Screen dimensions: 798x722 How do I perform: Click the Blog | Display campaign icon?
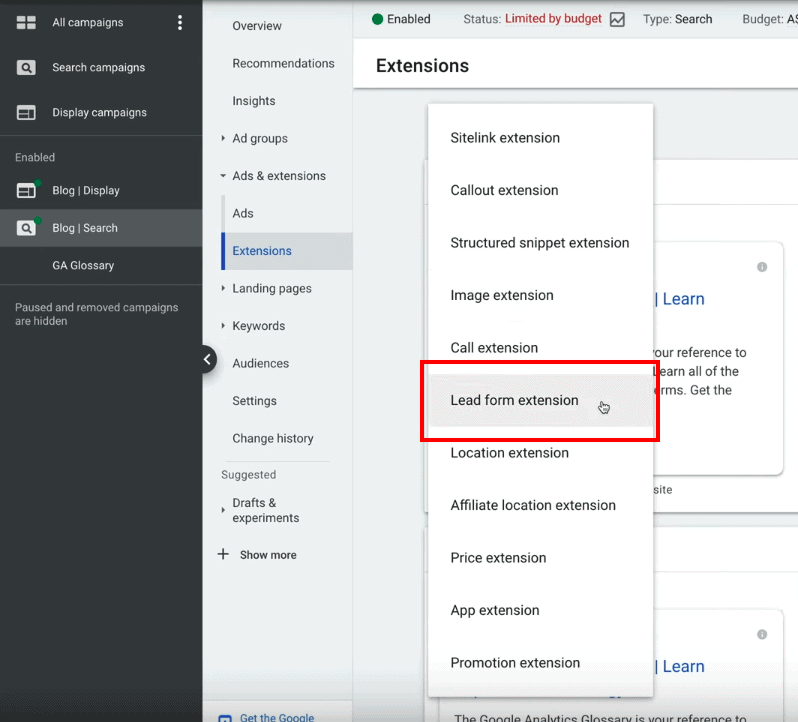[x=27, y=190]
